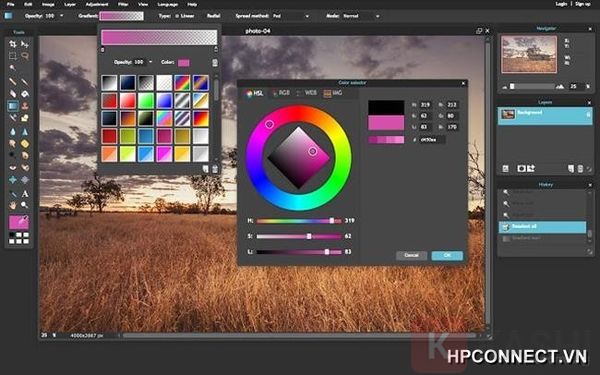Open the File menu
The image size is (600, 375).
(x=10, y=4)
